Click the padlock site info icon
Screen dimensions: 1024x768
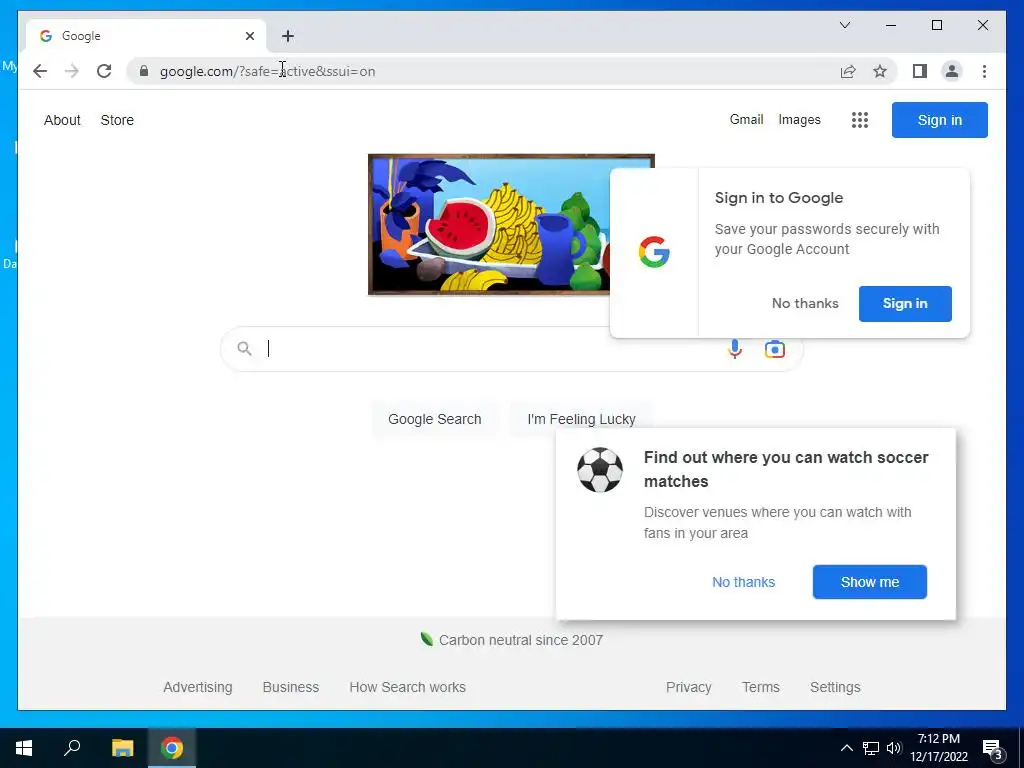144,71
